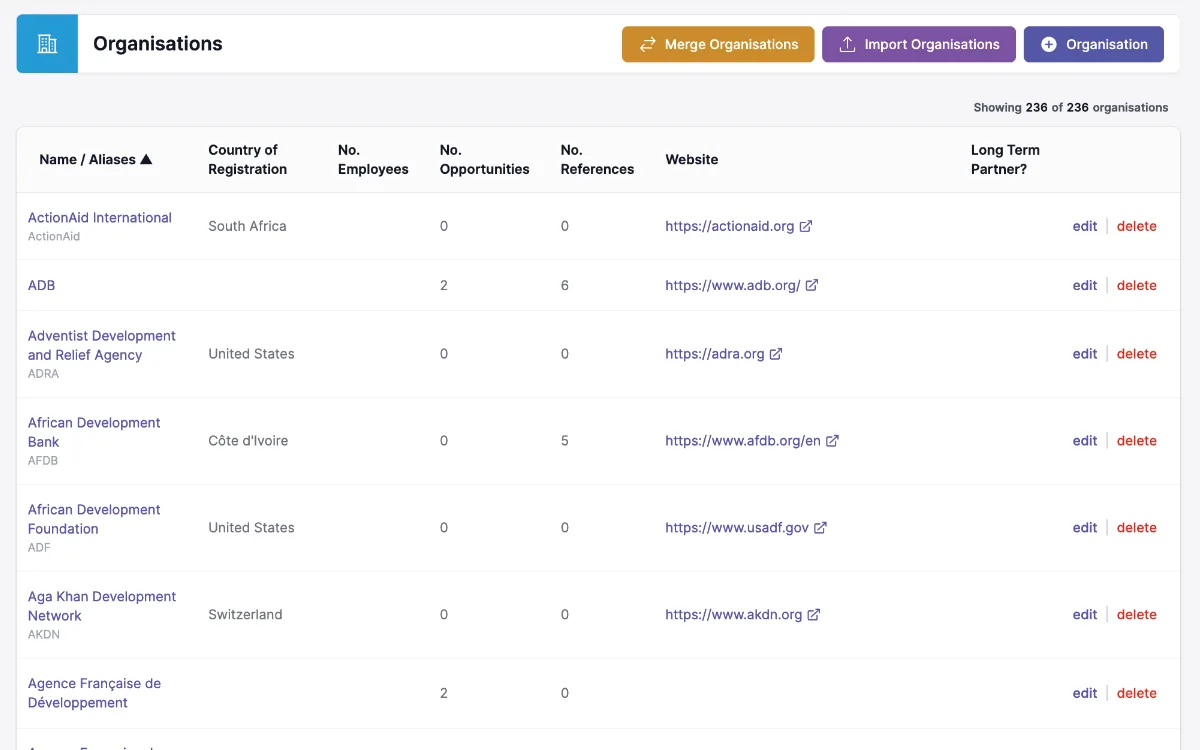Delete the African Development Foundation row
This screenshot has height=750, width=1200.
coord(1137,528)
